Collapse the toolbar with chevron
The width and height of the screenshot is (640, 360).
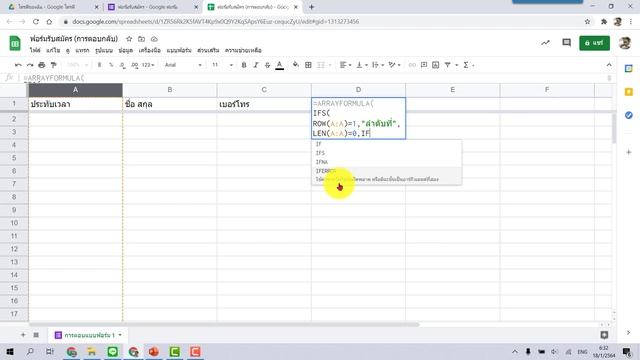pyautogui.click(x=609, y=65)
